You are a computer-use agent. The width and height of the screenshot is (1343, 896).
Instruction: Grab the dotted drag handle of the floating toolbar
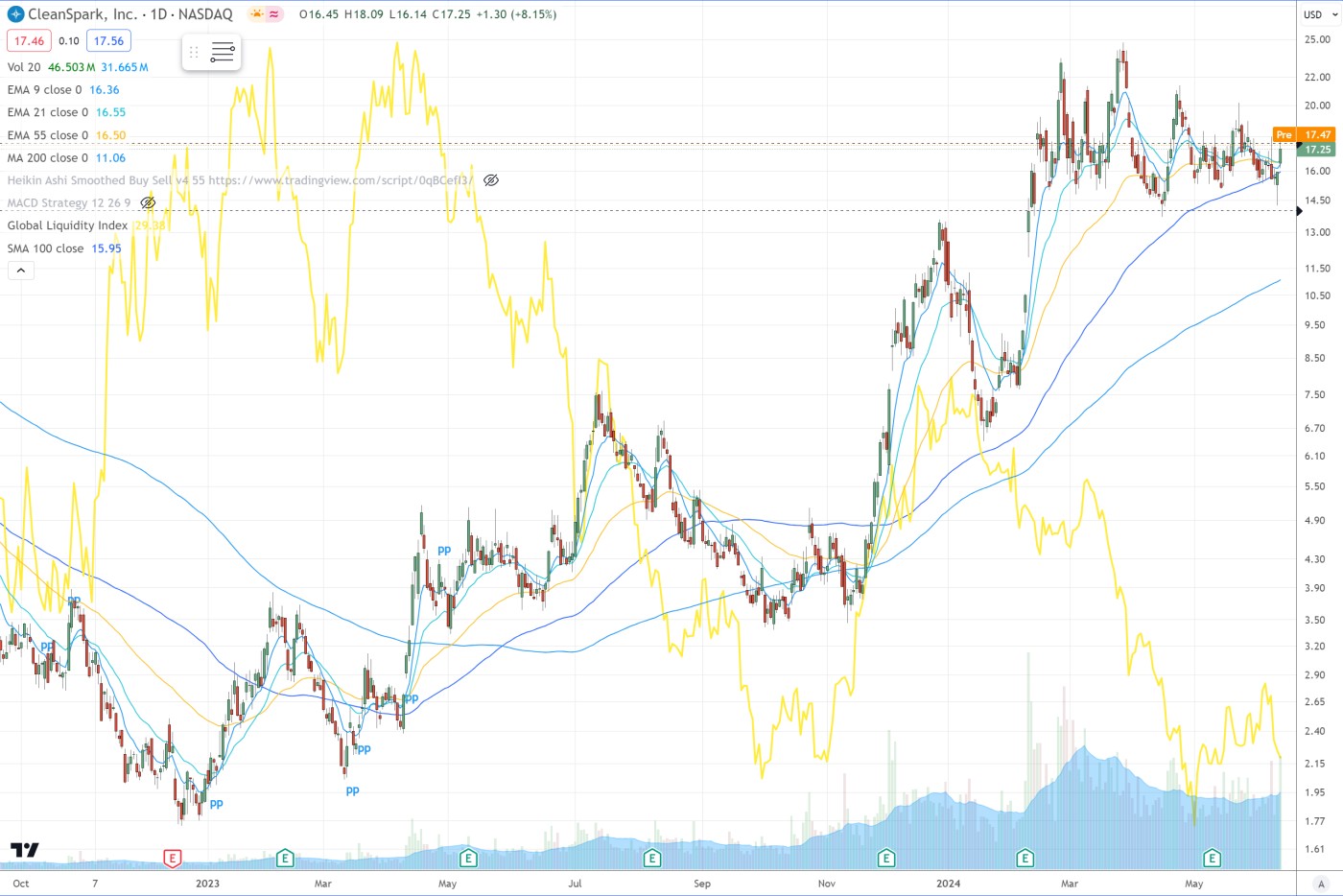point(194,52)
